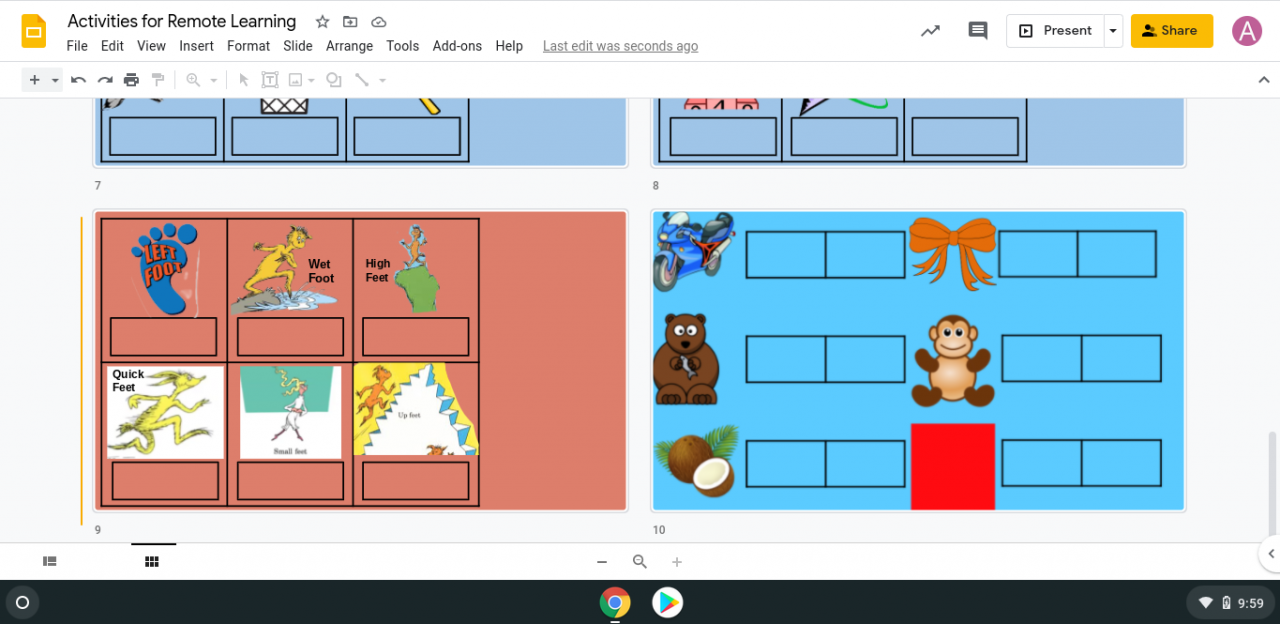The width and height of the screenshot is (1280, 624).
Task: Check the cloud save status icon
Action: [378, 22]
